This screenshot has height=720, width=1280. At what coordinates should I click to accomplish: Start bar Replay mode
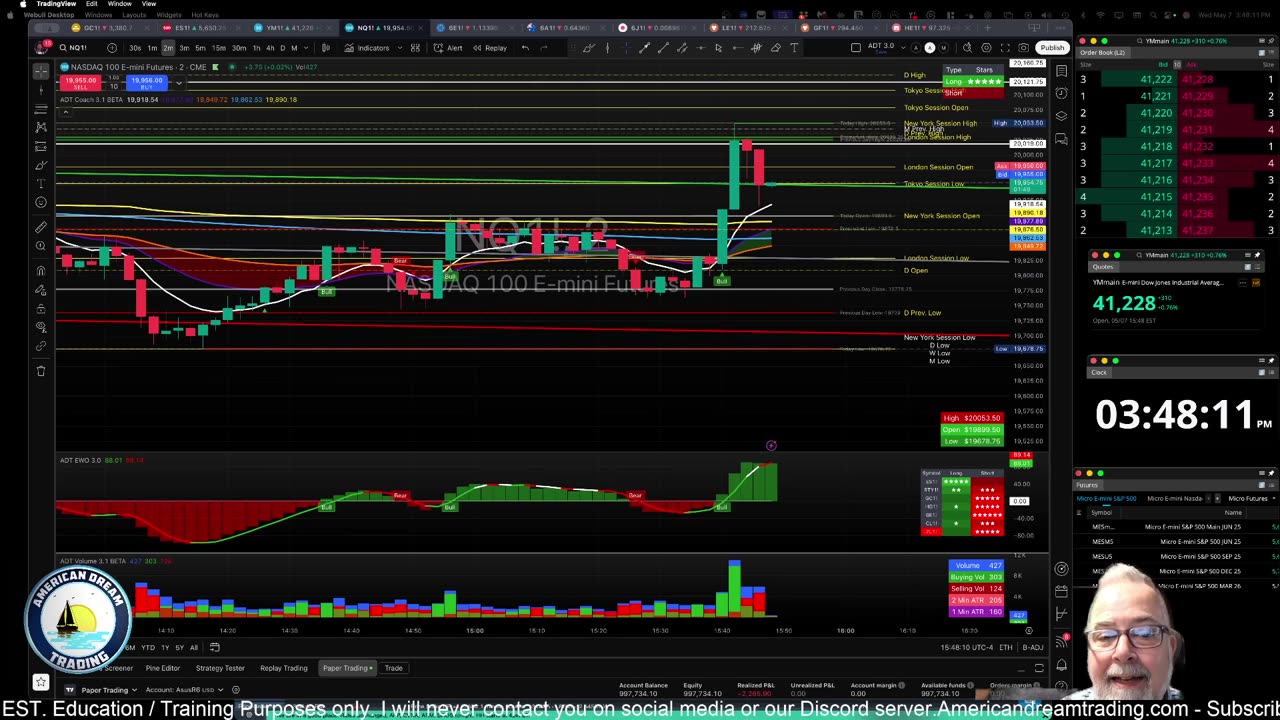tap(490, 48)
